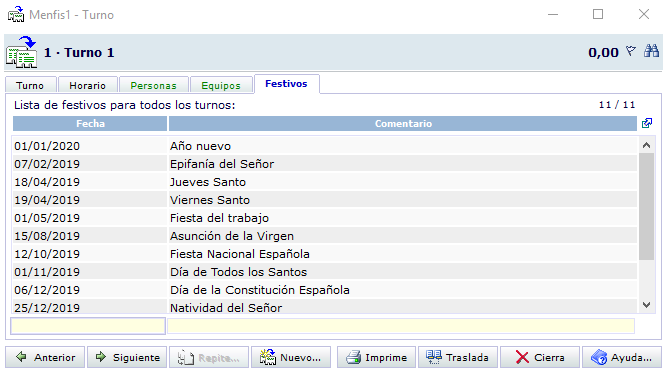Open the Horario tab

click(88, 85)
